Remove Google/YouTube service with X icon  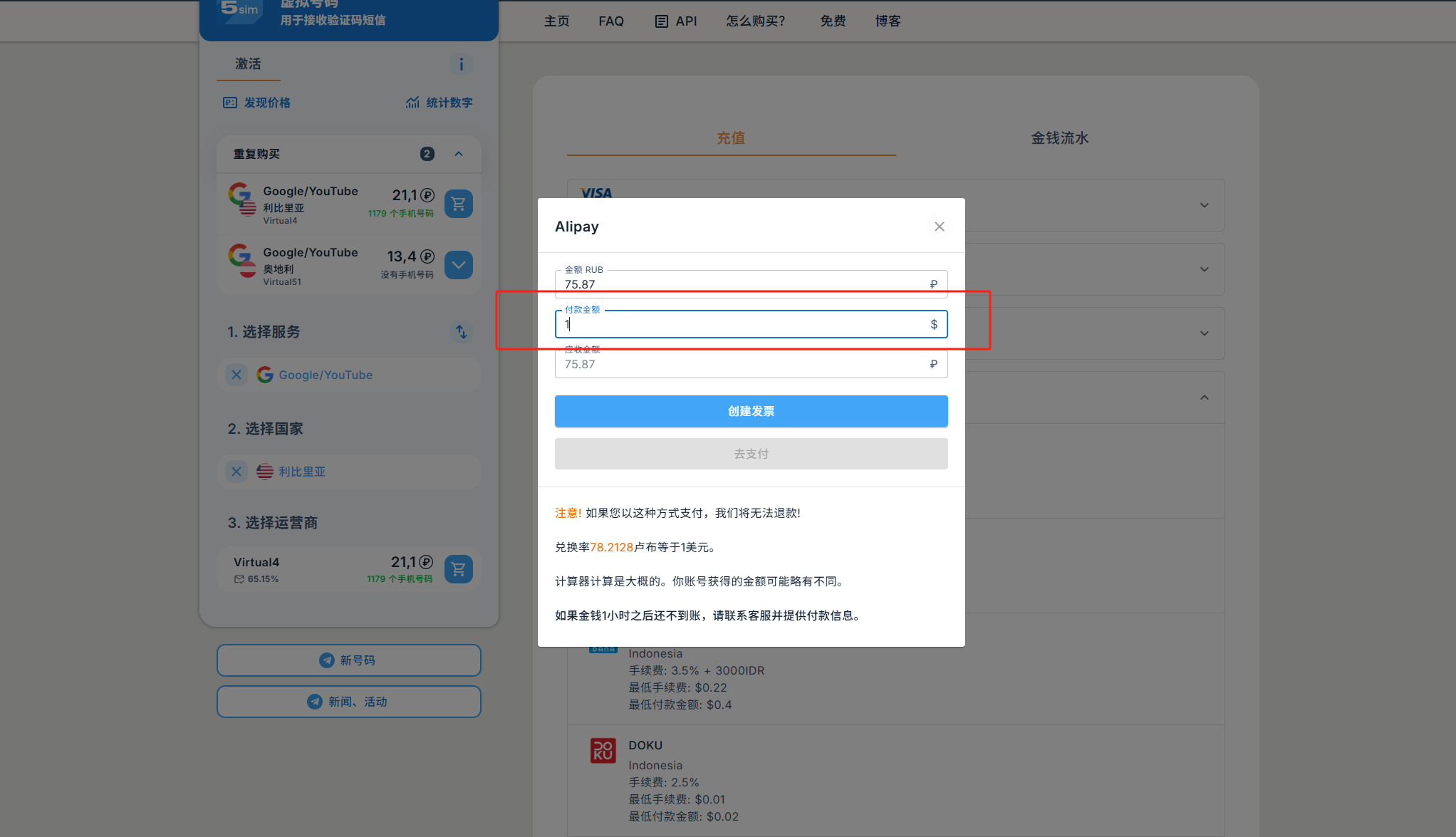236,375
